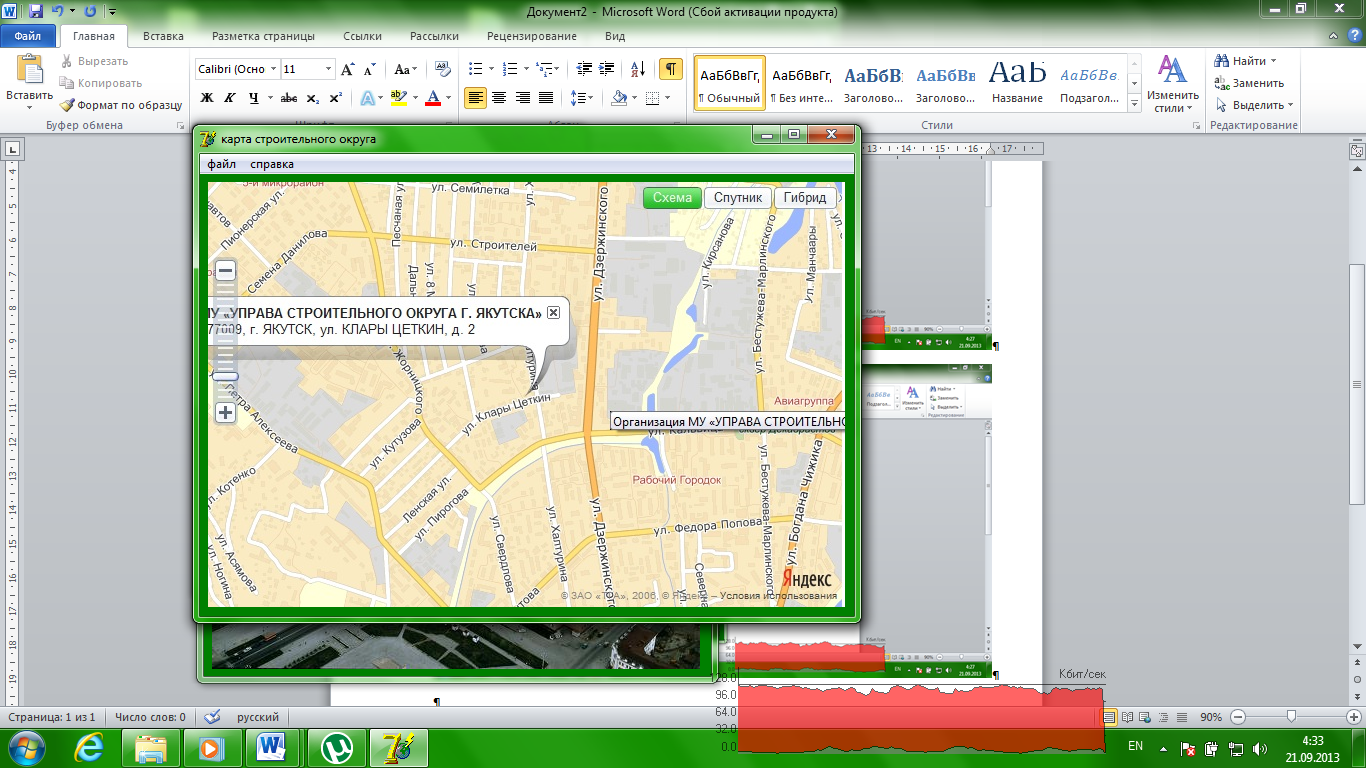
Task: Justify the paragraph text
Action: pos(545,98)
